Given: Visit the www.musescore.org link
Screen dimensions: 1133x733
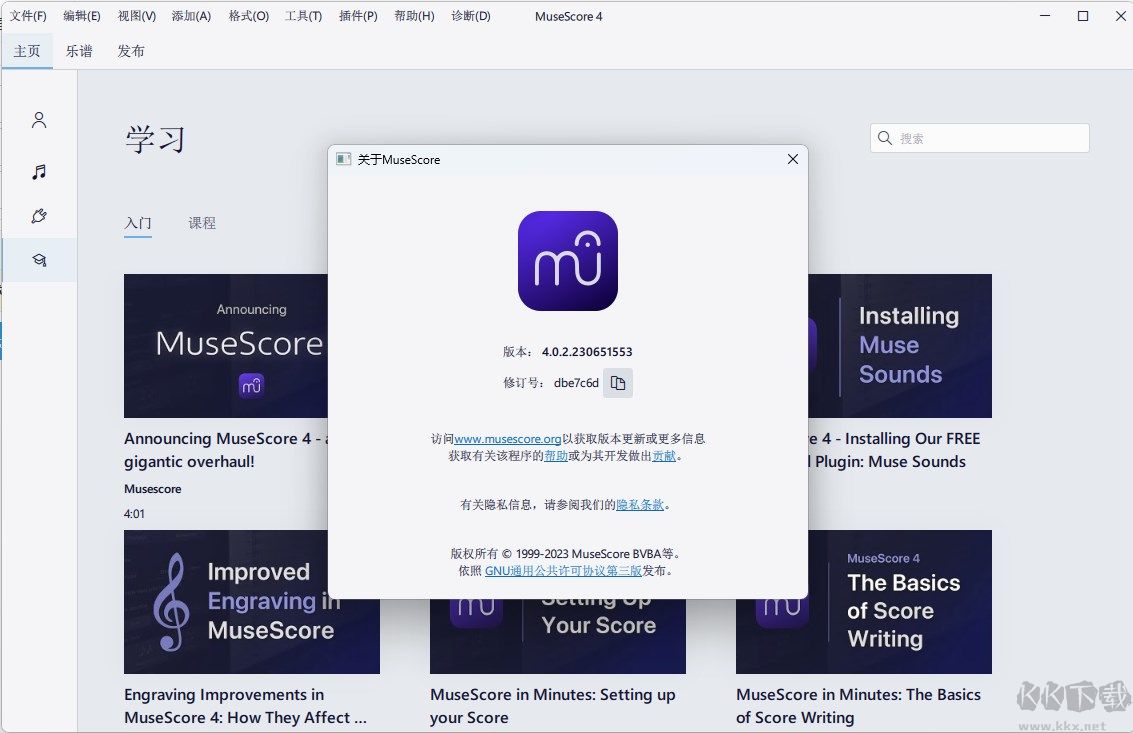Looking at the screenshot, I should 509,438.
